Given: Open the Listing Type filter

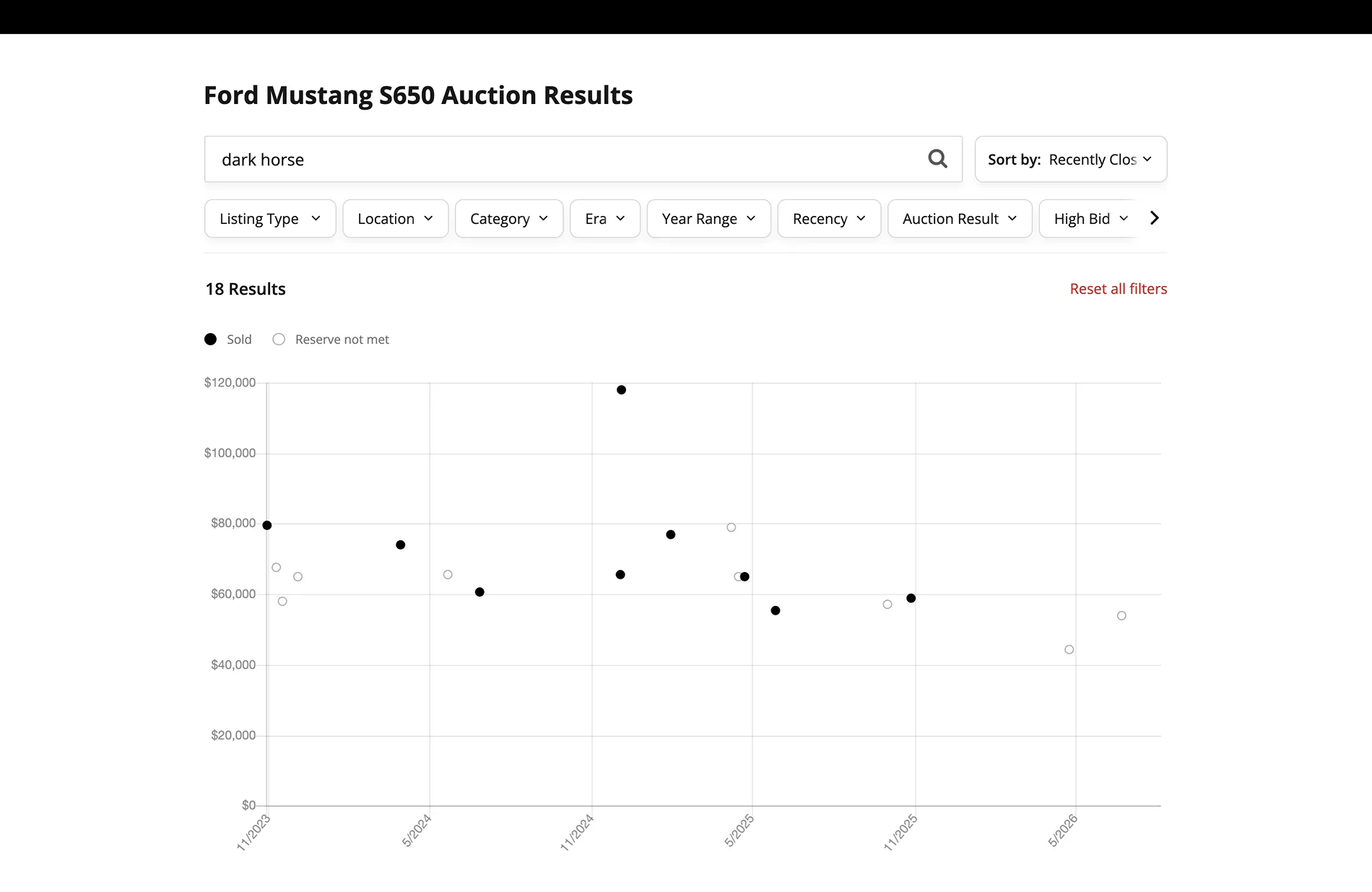Looking at the screenshot, I should pyautogui.click(x=270, y=219).
